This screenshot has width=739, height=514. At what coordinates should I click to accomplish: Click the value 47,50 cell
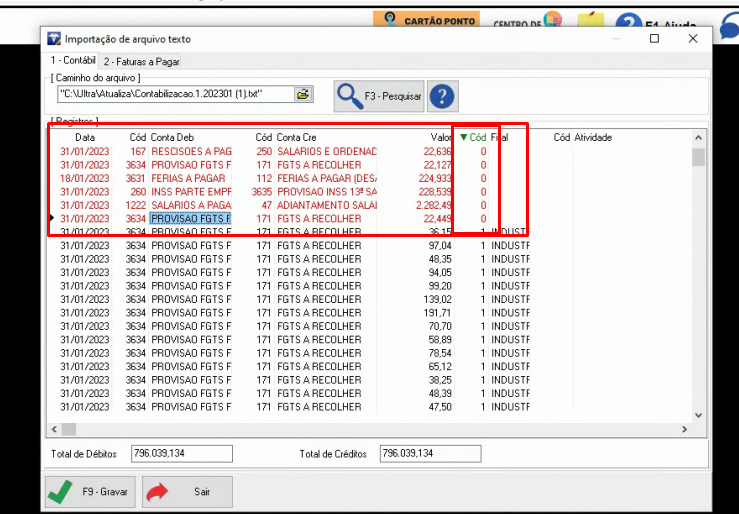(440, 407)
